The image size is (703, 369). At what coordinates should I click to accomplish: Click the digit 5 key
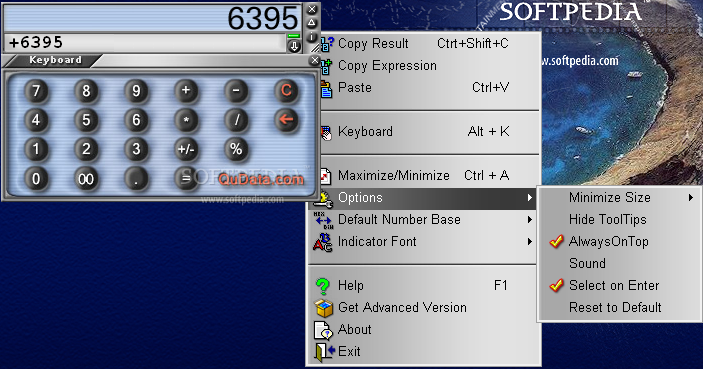(x=86, y=121)
